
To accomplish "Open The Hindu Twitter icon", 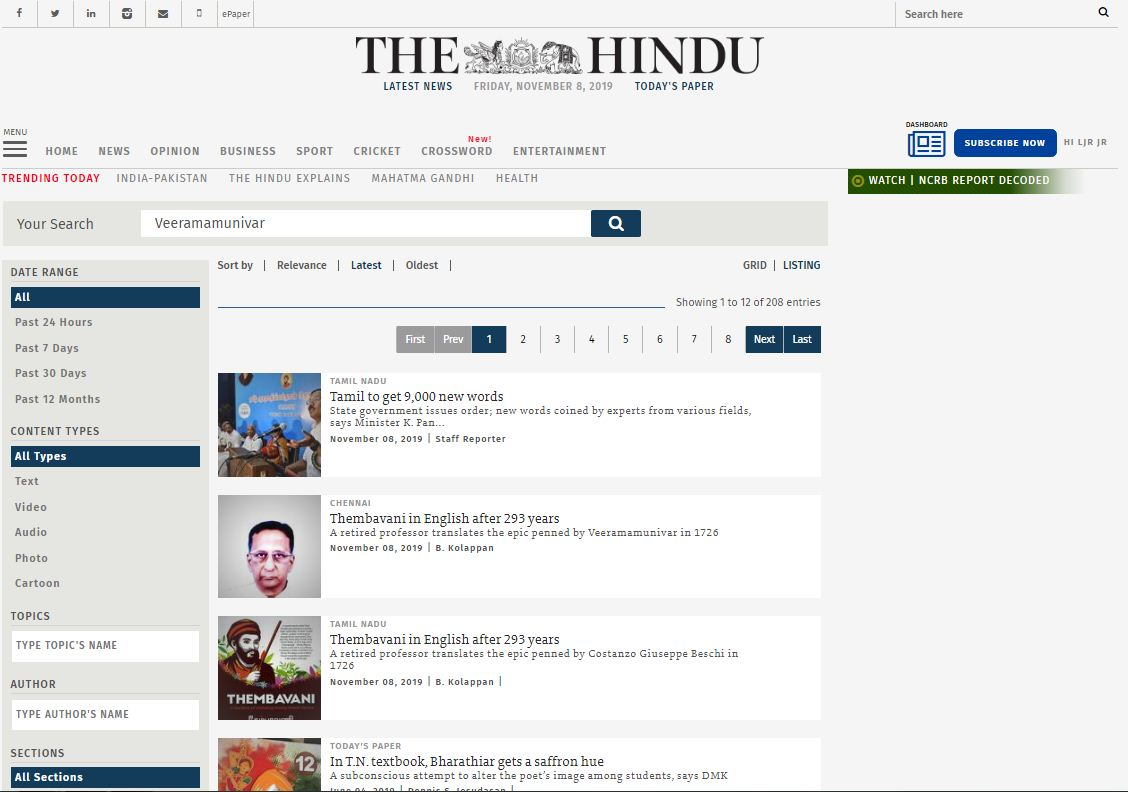I will (x=55, y=13).
